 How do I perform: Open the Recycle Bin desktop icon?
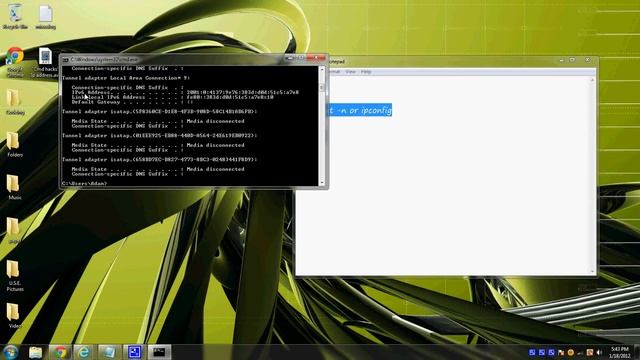(x=15, y=16)
